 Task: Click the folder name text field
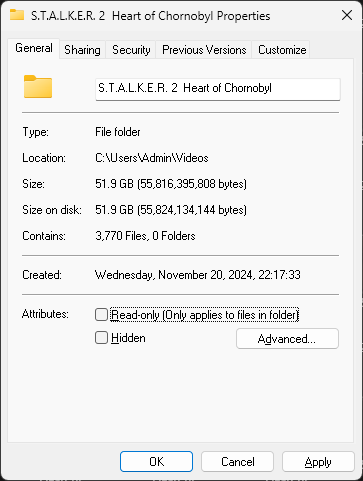click(218, 89)
